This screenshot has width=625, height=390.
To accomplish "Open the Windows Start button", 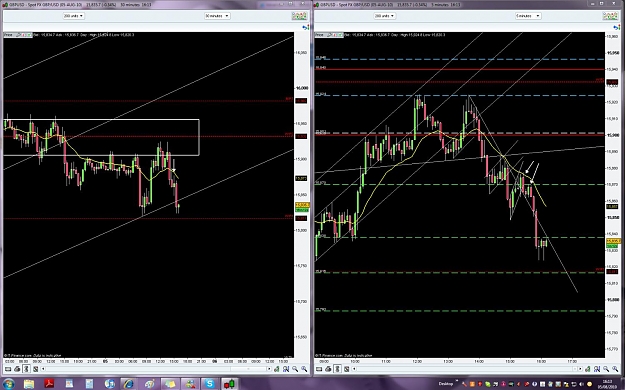I will coord(8,384).
